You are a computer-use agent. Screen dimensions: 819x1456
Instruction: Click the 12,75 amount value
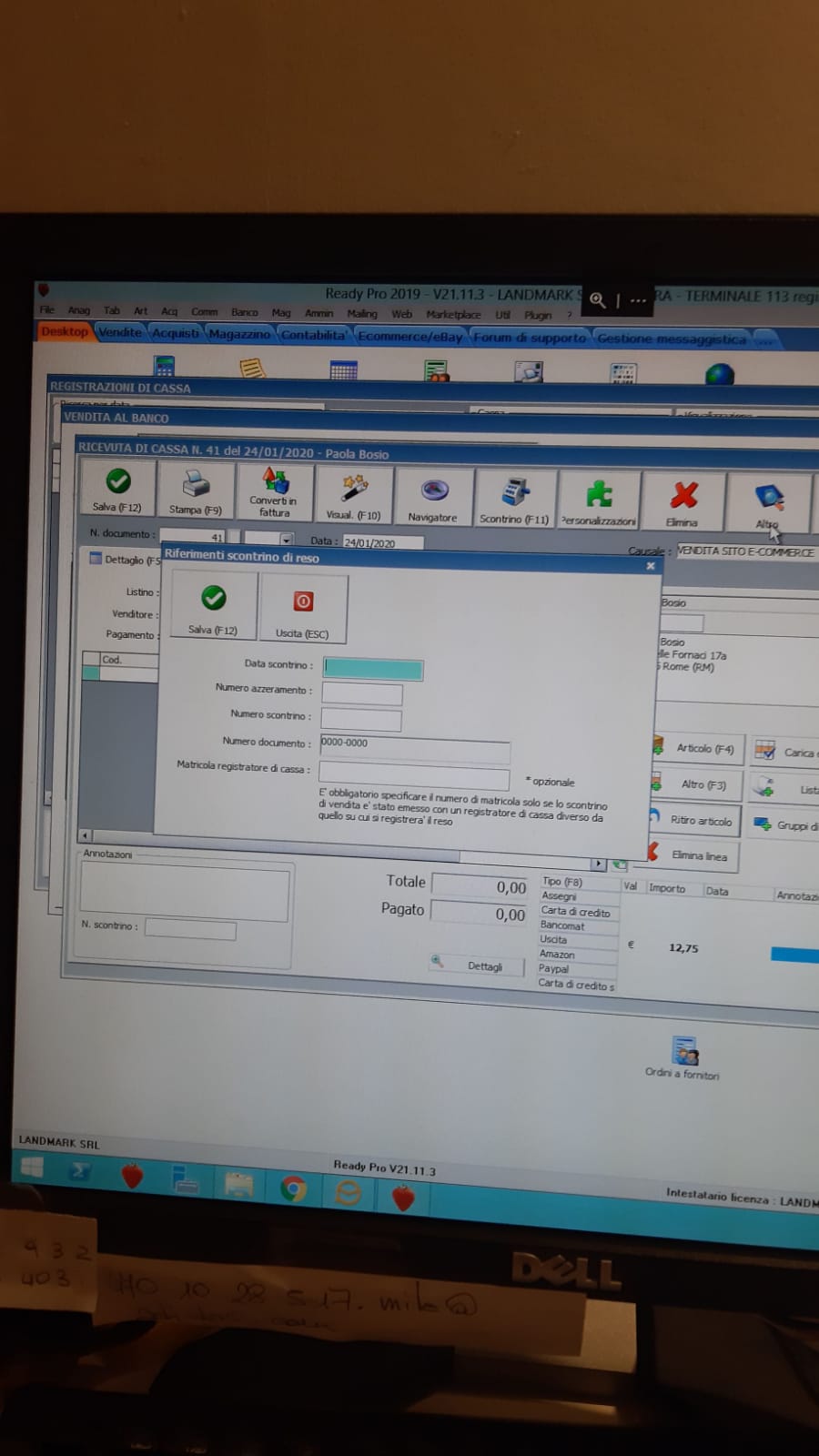(x=683, y=948)
